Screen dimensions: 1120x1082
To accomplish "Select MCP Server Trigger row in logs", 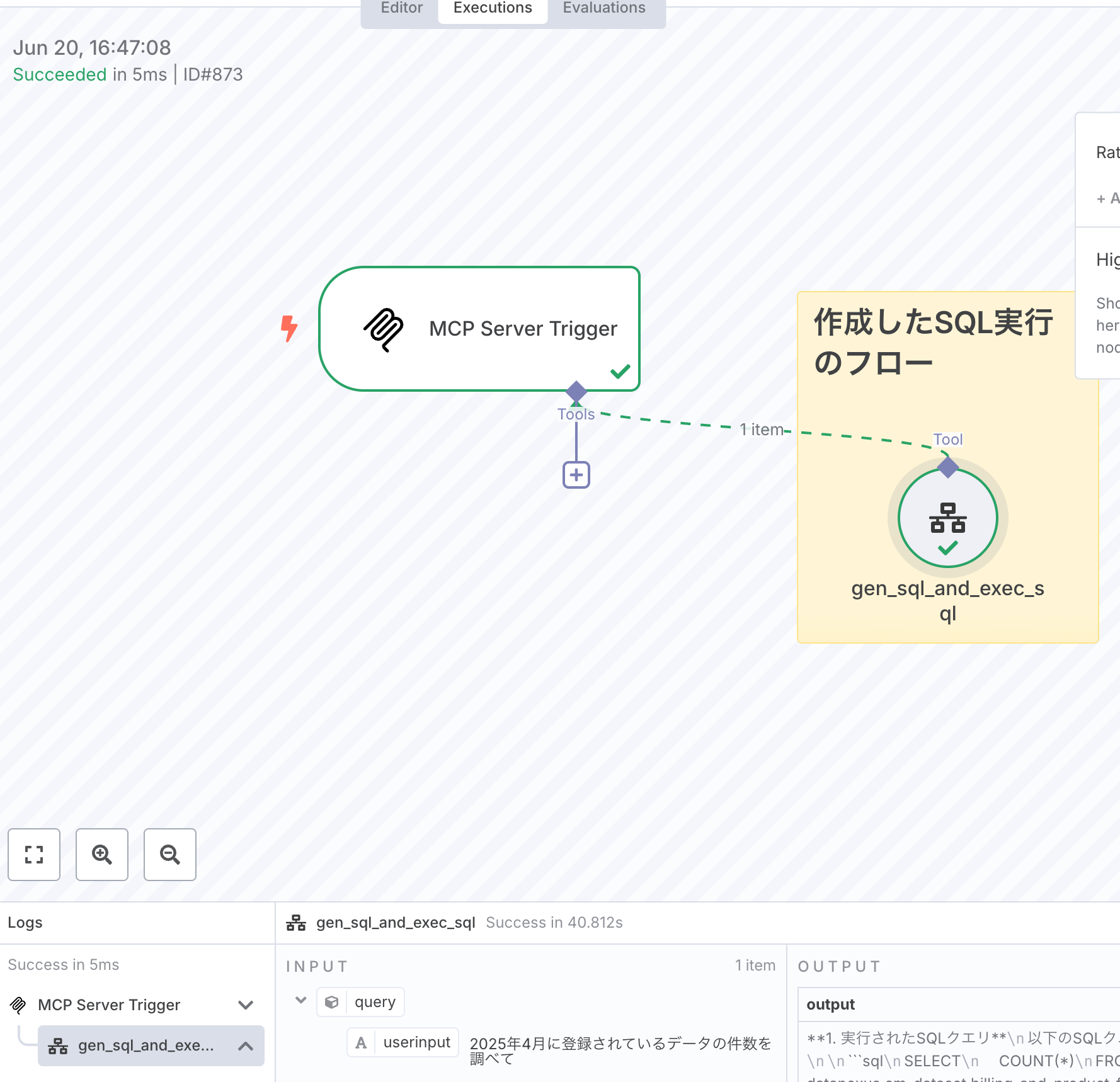I will pyautogui.click(x=132, y=1005).
